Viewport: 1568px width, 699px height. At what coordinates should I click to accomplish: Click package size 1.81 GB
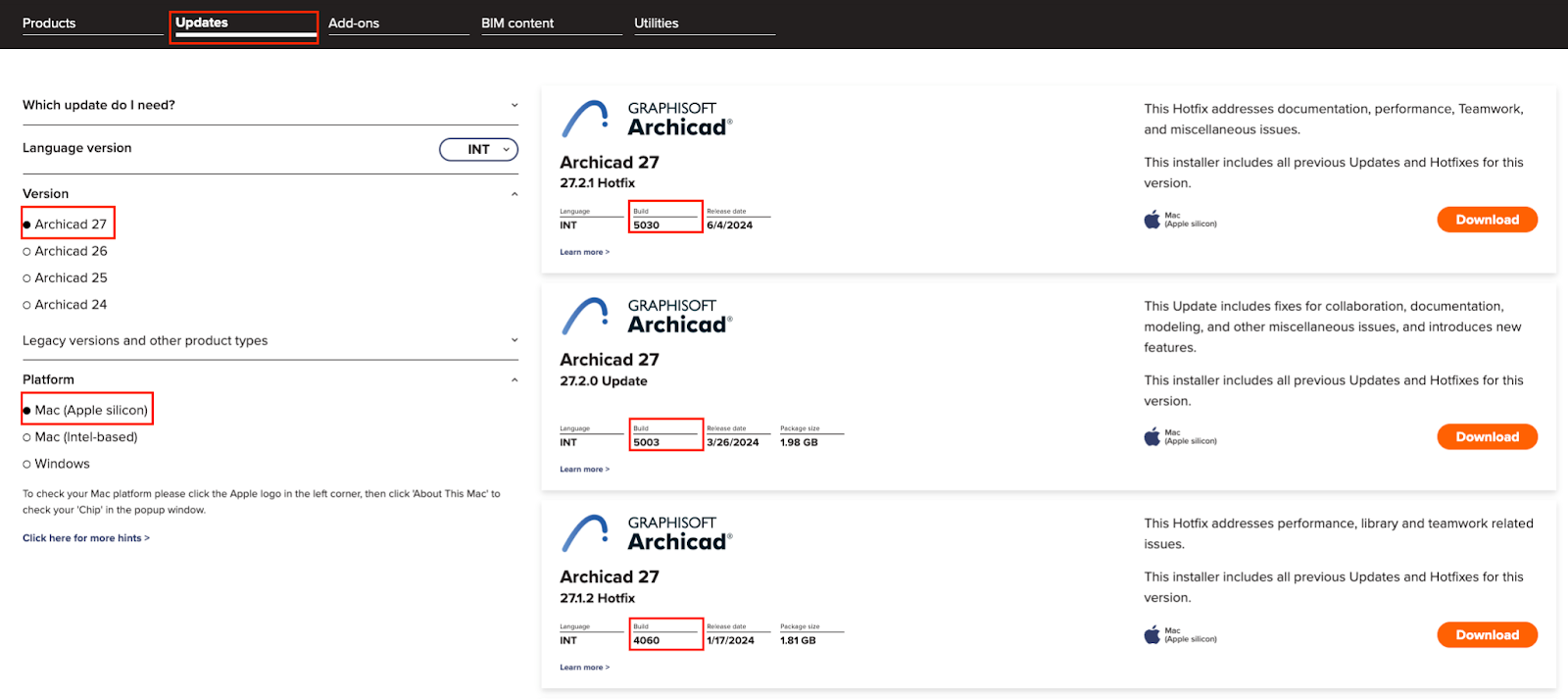[798, 641]
